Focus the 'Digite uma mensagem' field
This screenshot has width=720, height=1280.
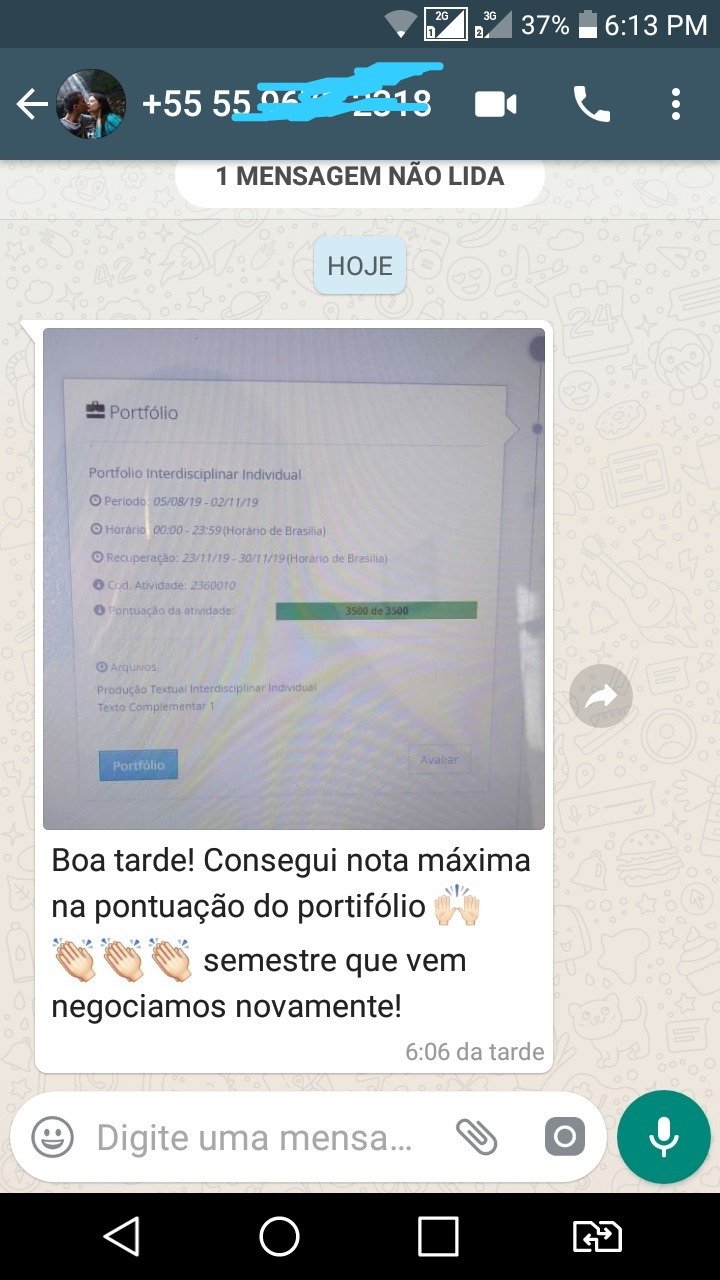point(254,1138)
